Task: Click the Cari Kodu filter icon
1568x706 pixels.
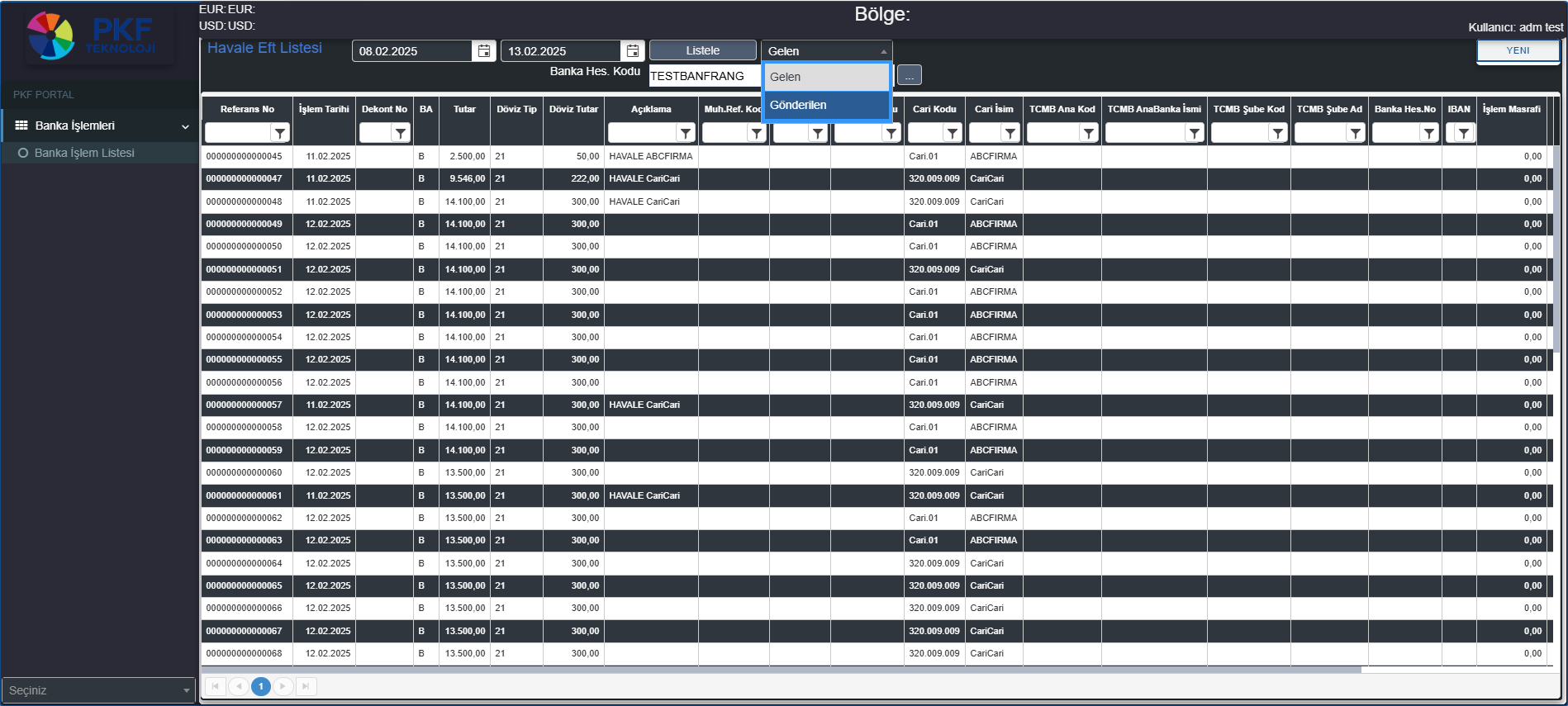Action: pos(953,133)
